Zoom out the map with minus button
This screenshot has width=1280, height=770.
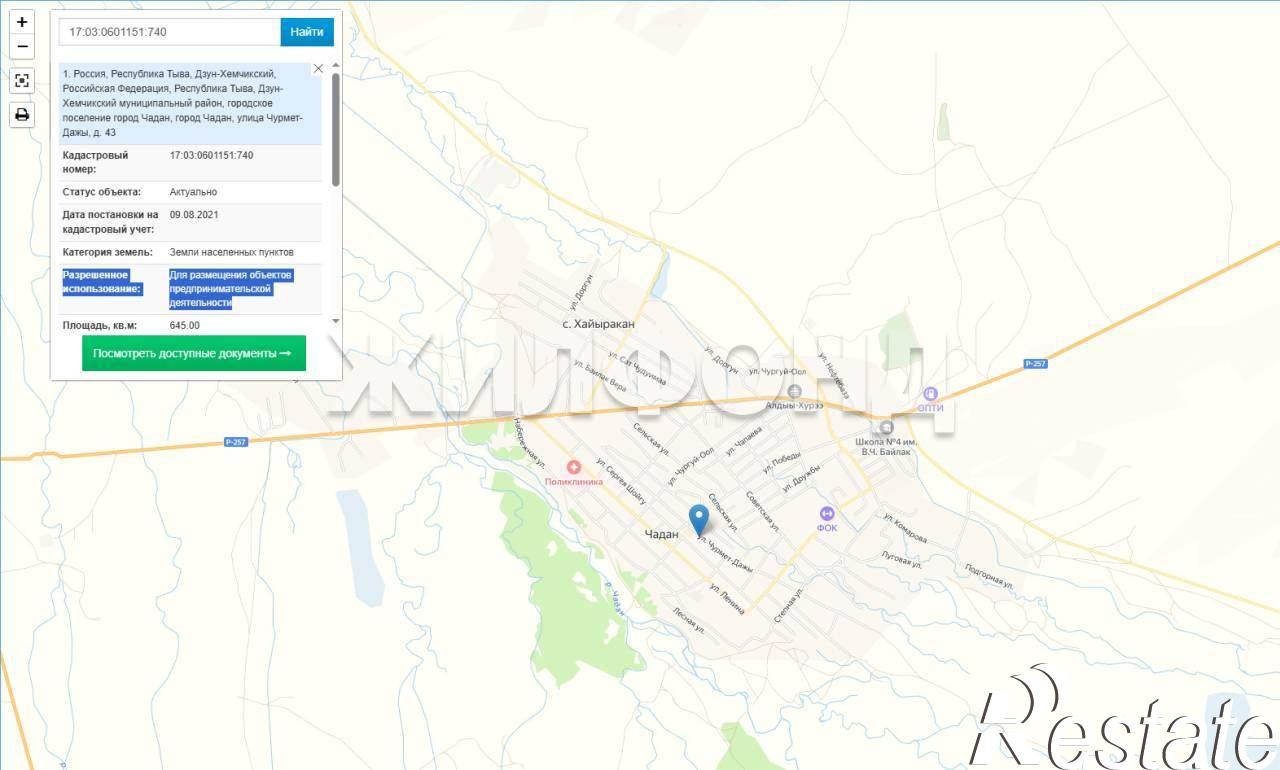click(22, 47)
